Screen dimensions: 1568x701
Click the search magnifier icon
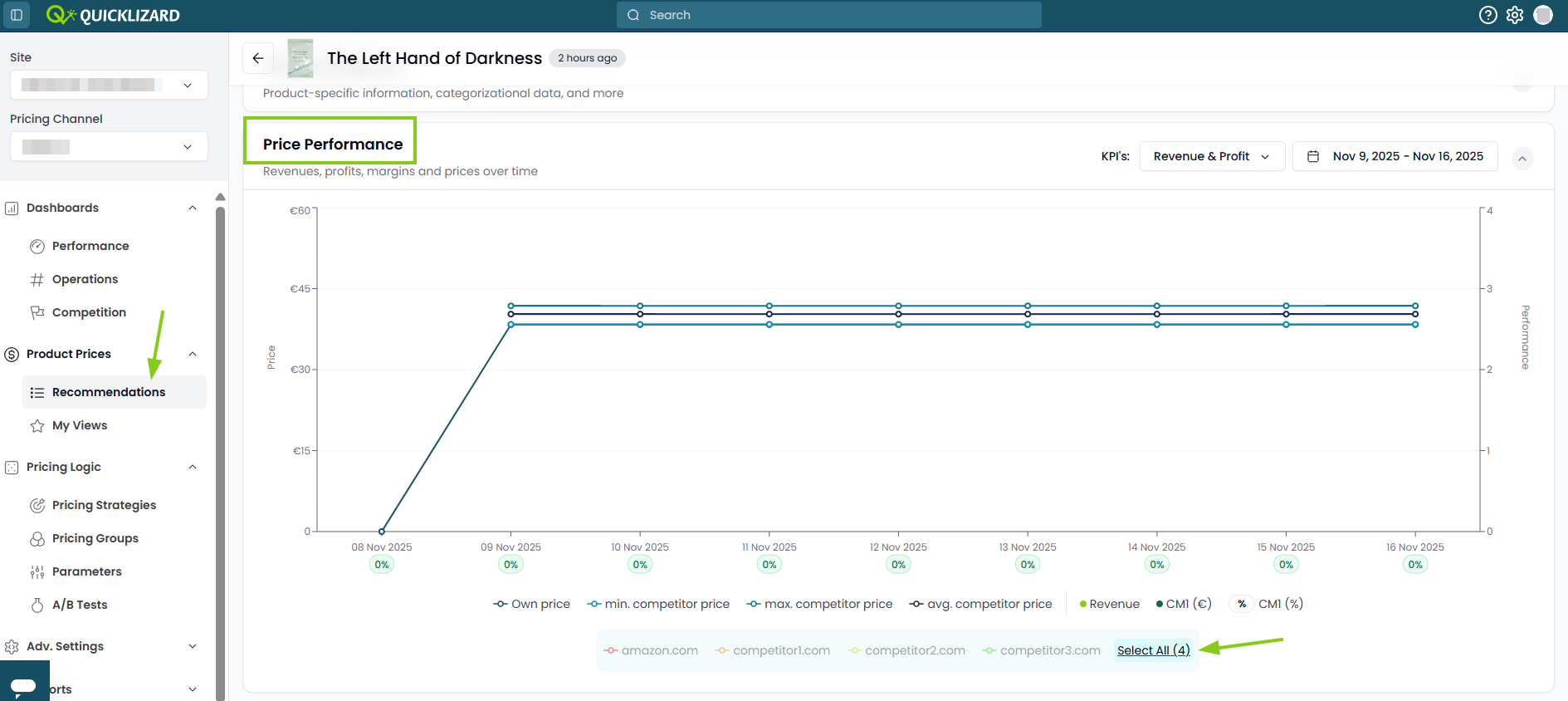(x=633, y=15)
